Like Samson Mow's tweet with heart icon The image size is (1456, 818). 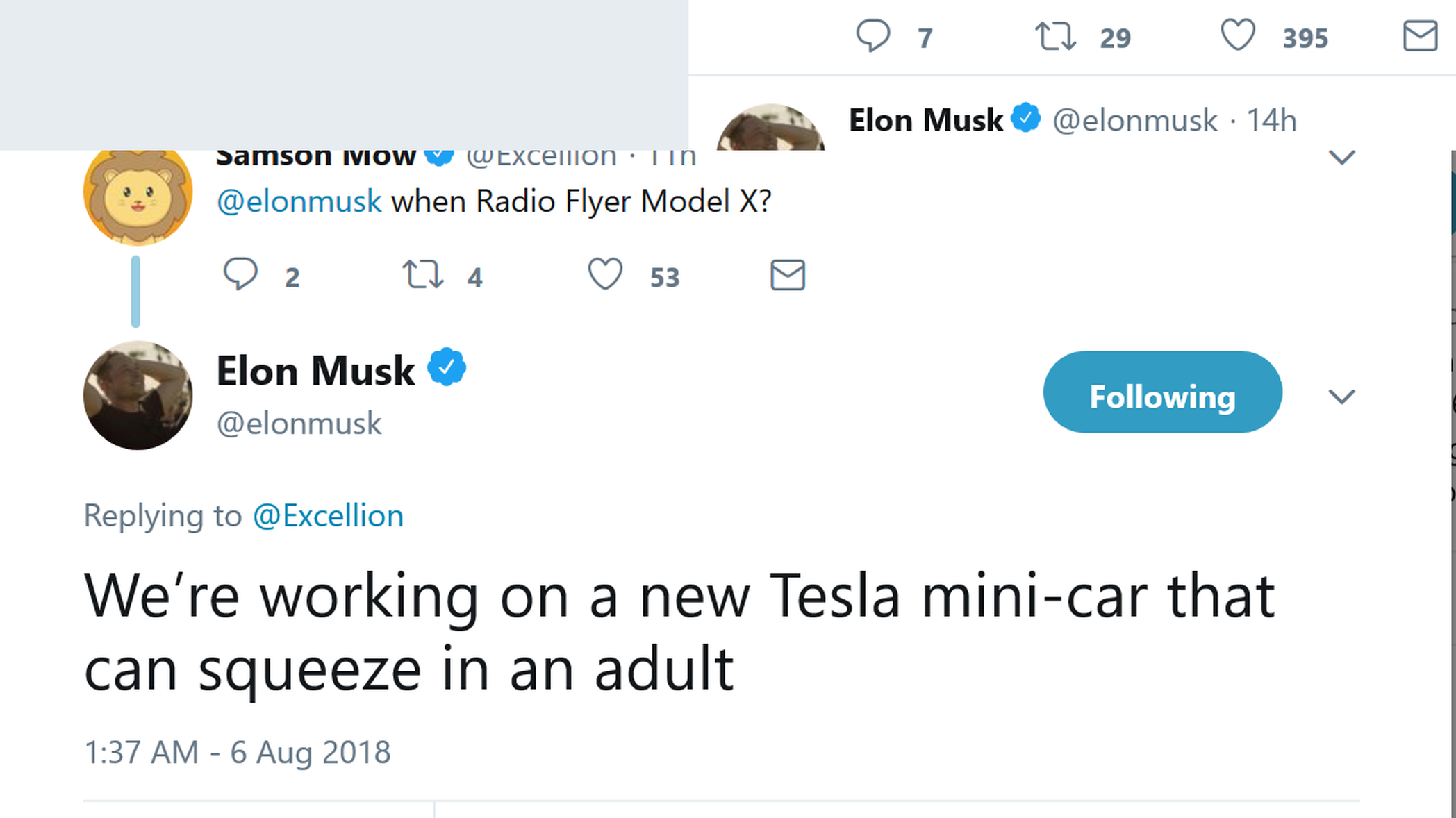click(x=605, y=274)
